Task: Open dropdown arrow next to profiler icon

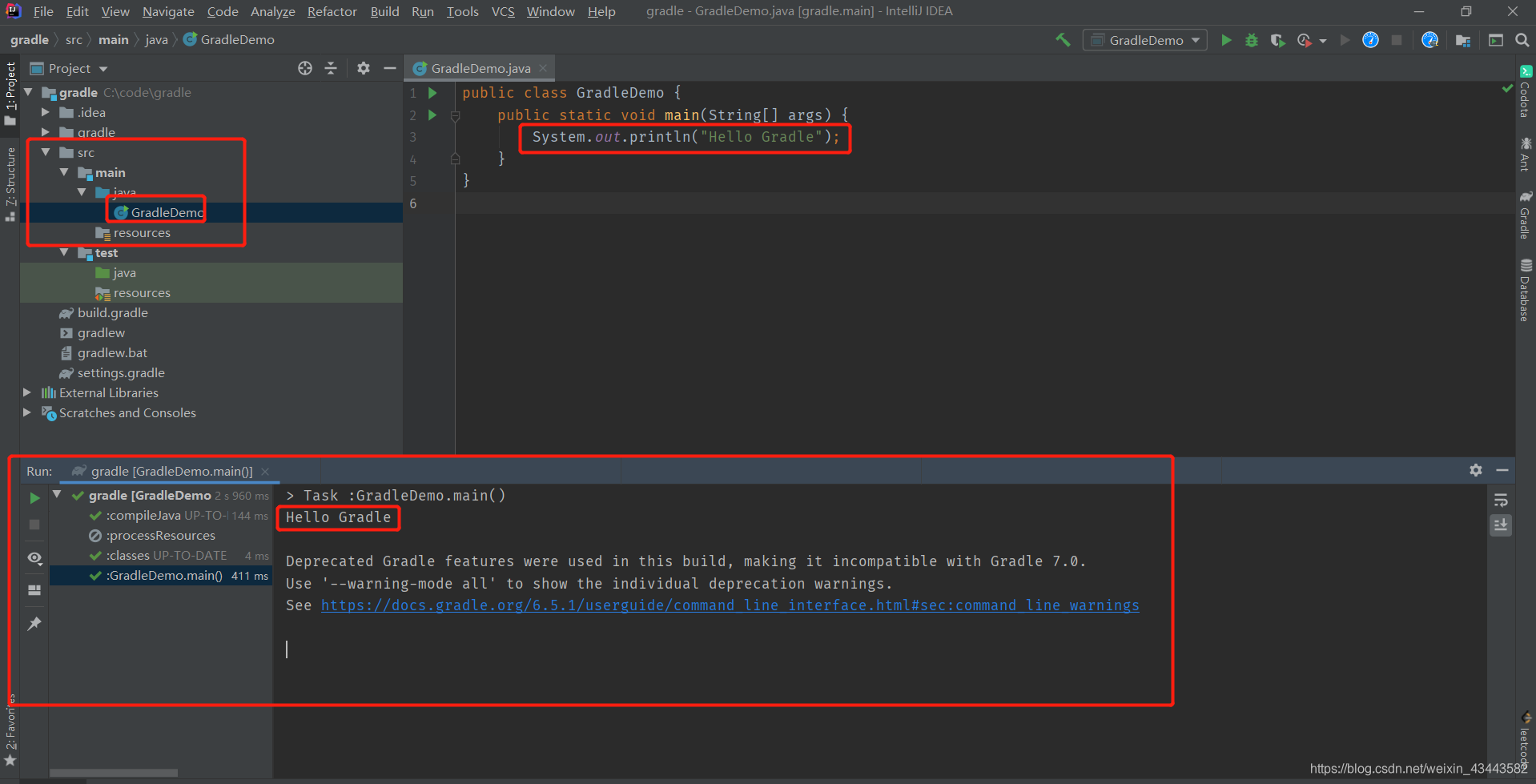Action: tap(1323, 40)
